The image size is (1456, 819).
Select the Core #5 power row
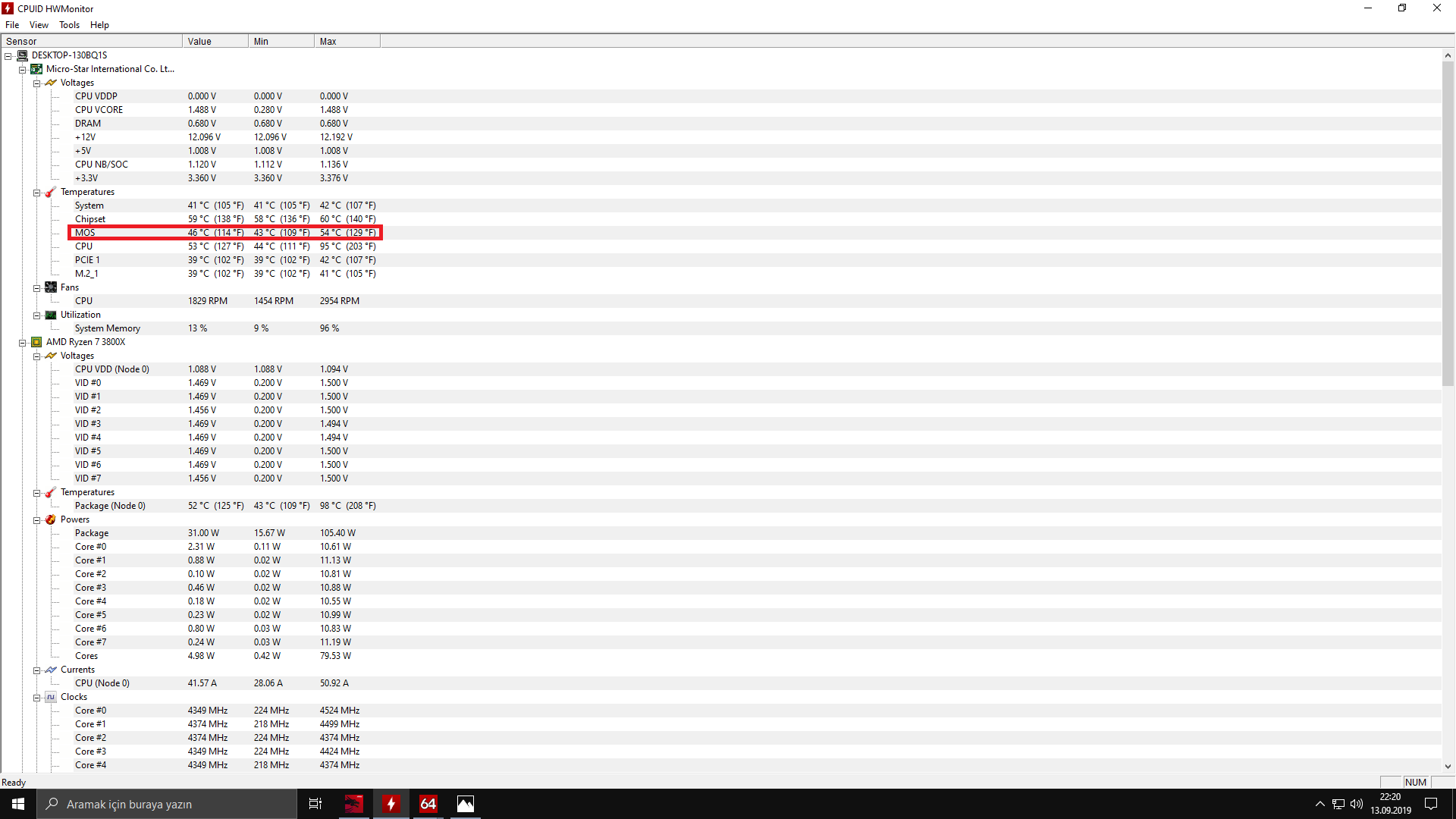(x=720, y=615)
